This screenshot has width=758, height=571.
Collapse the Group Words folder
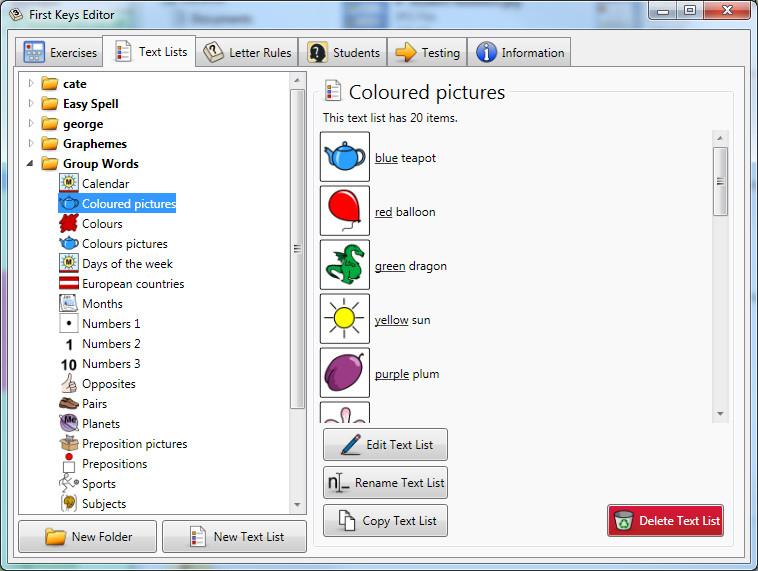point(31,164)
